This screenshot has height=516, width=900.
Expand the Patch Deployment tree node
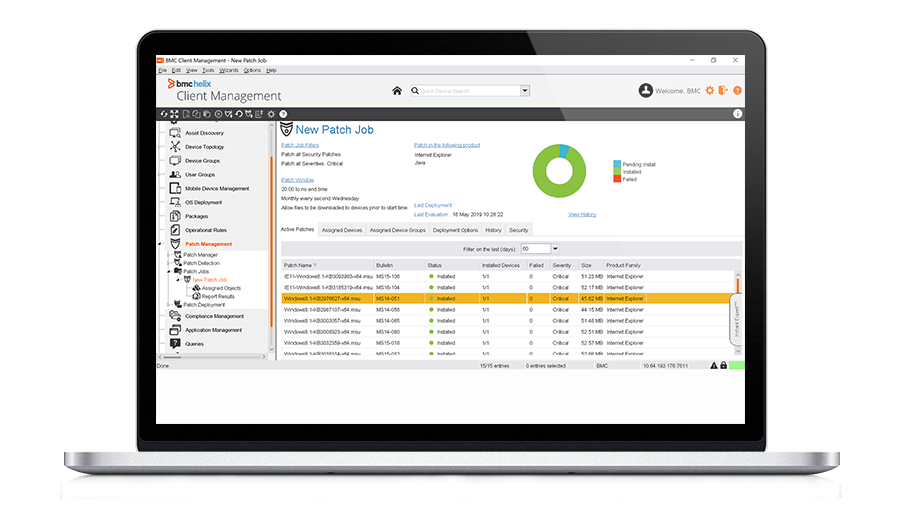[x=170, y=305]
